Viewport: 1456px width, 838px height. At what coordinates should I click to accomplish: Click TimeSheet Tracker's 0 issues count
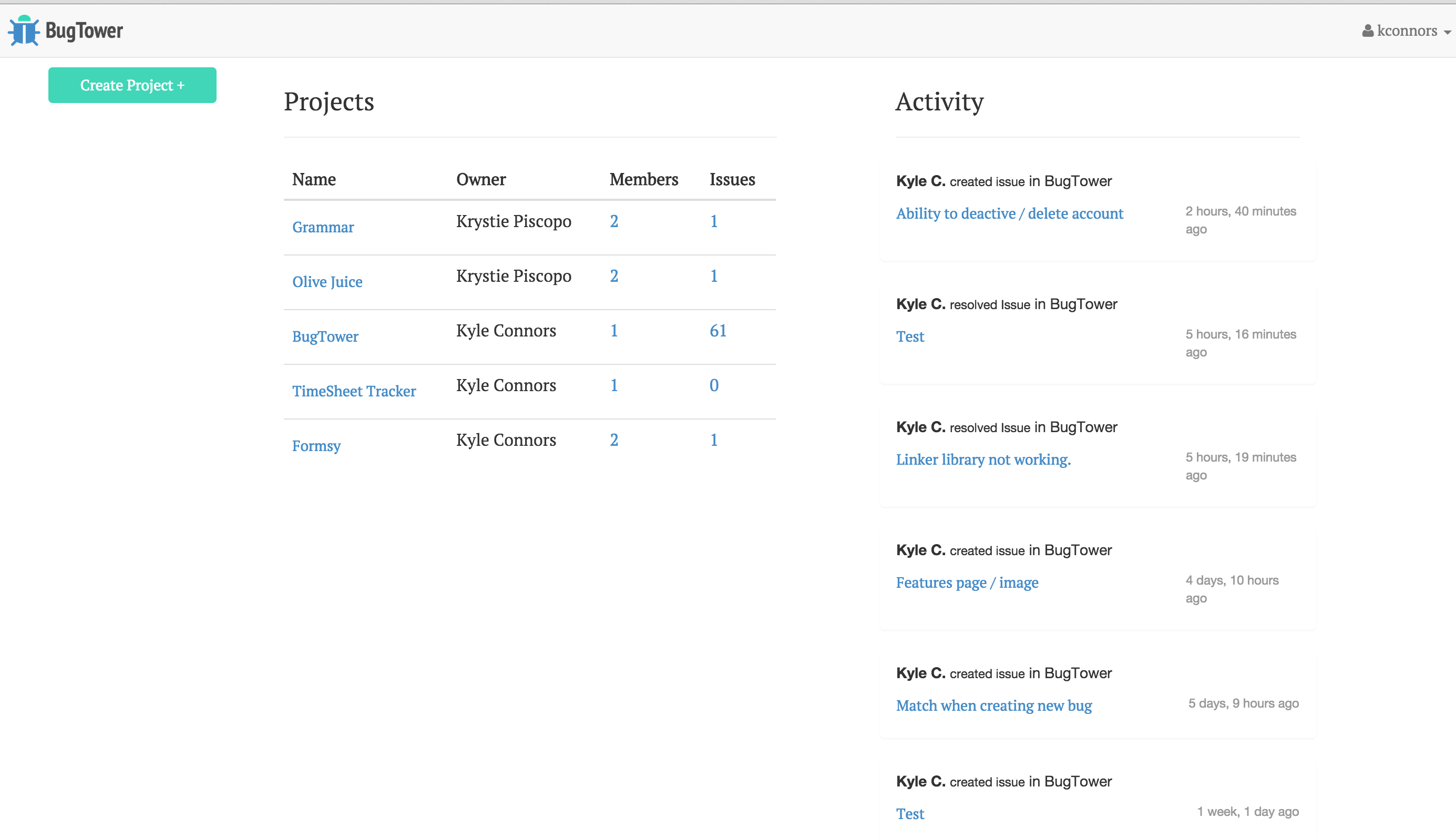(x=713, y=385)
